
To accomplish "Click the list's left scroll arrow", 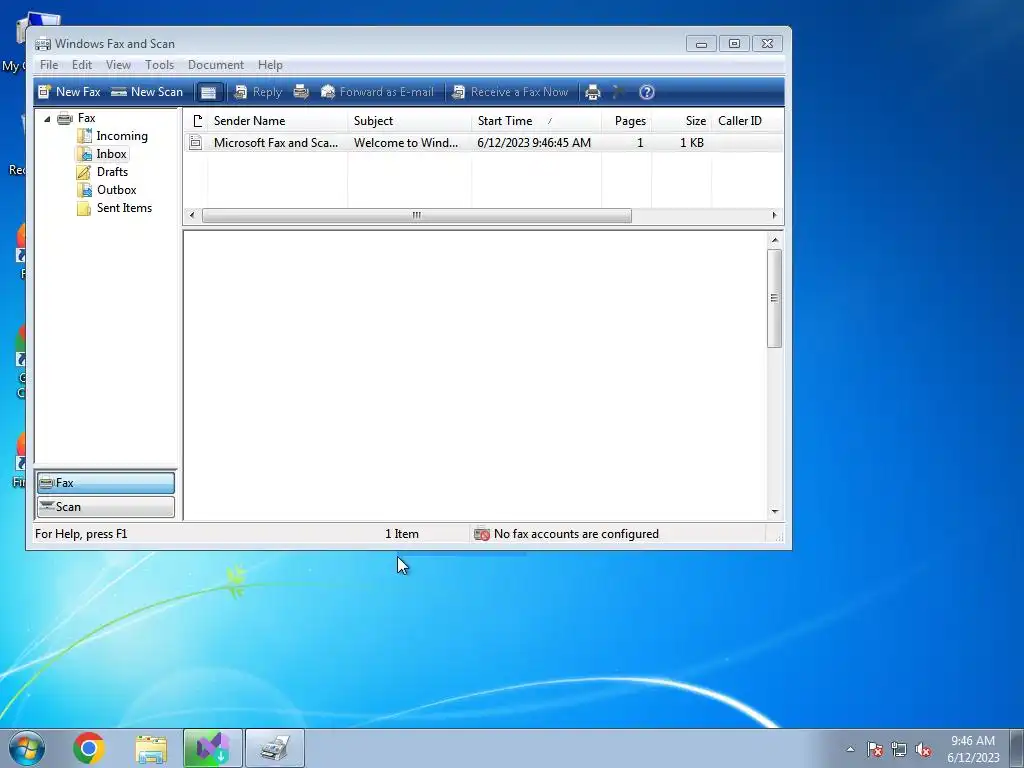I will tap(191, 216).
